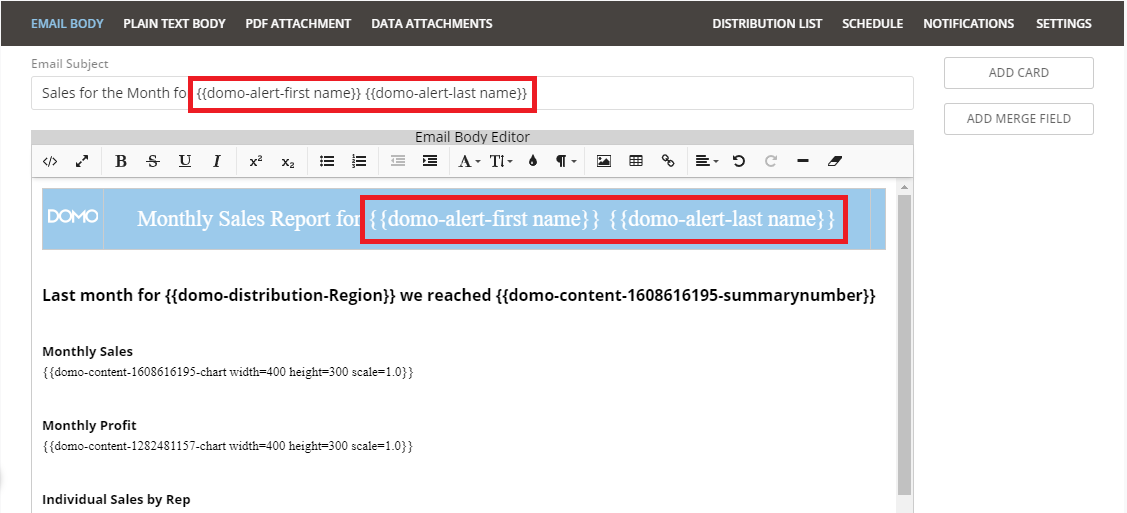
Task: Click the 'Last month for' summary line
Action: click(x=459, y=296)
